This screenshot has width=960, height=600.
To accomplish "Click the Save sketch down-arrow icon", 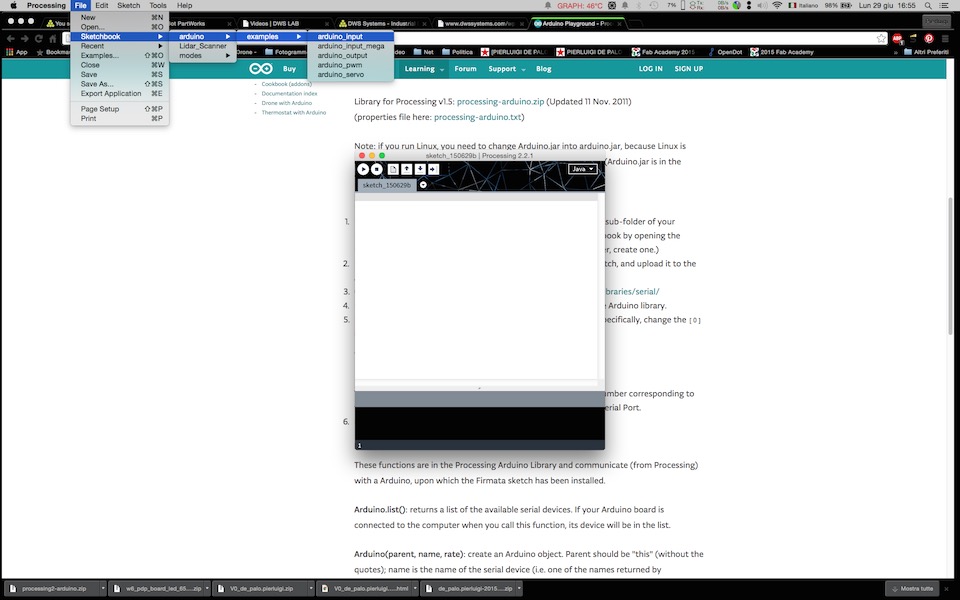I will pyautogui.click(x=420, y=169).
